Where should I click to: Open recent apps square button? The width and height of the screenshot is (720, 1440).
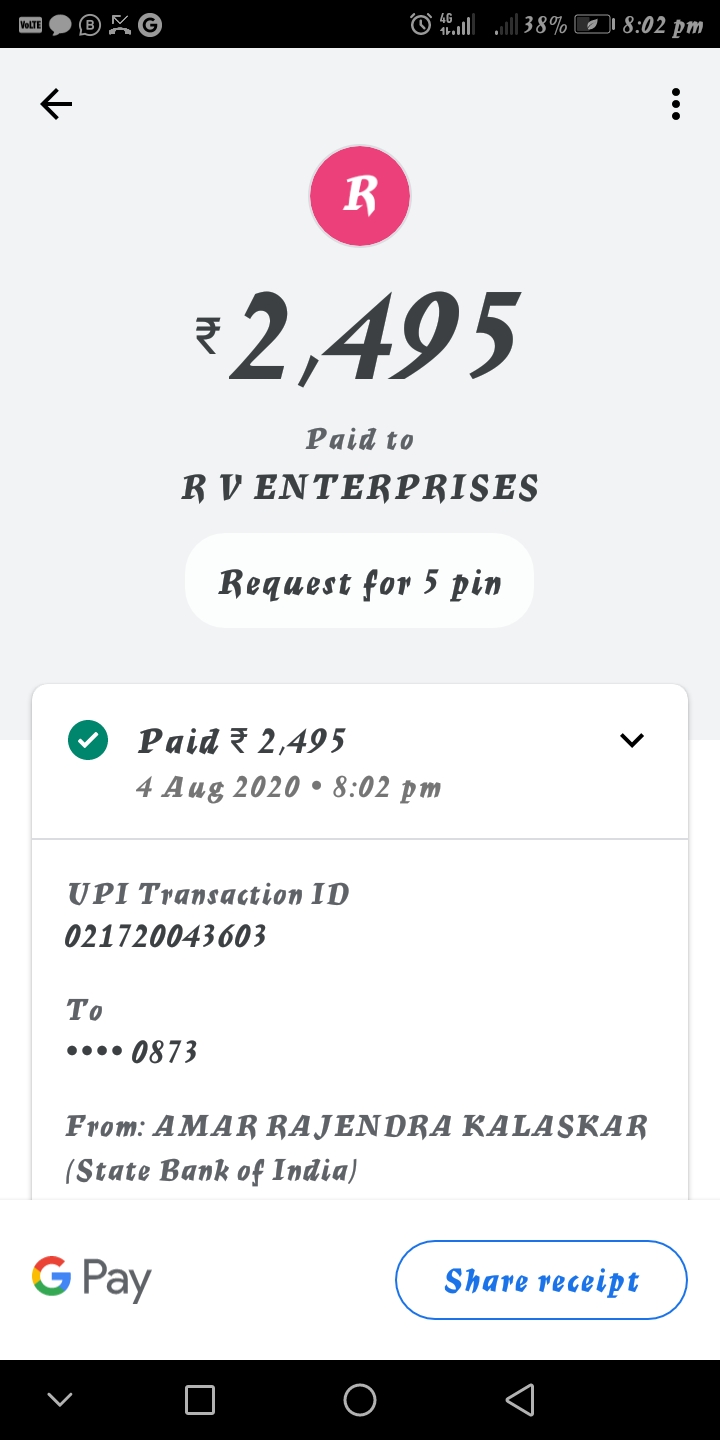coord(200,1400)
